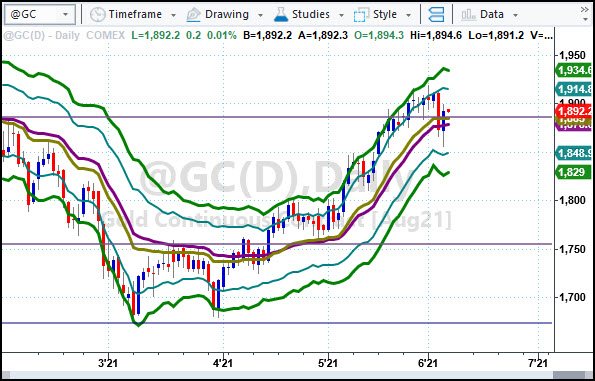Click the Studies flask icon
Screen dimensions: 595x381
pos(280,15)
